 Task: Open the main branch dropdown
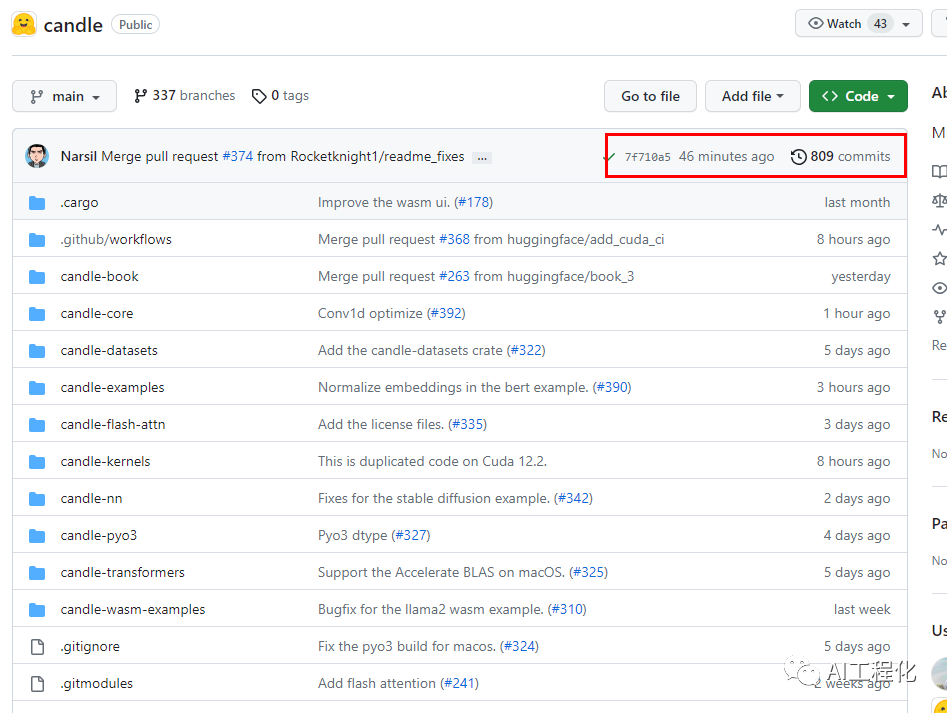(65, 96)
